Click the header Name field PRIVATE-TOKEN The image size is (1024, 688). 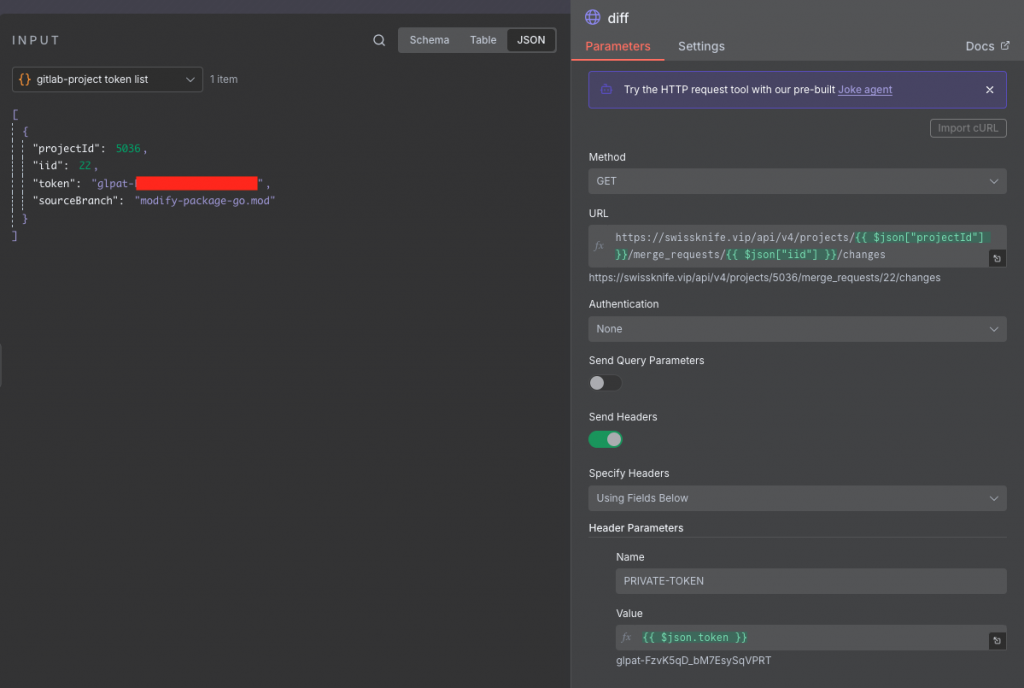pyautogui.click(x=810, y=581)
